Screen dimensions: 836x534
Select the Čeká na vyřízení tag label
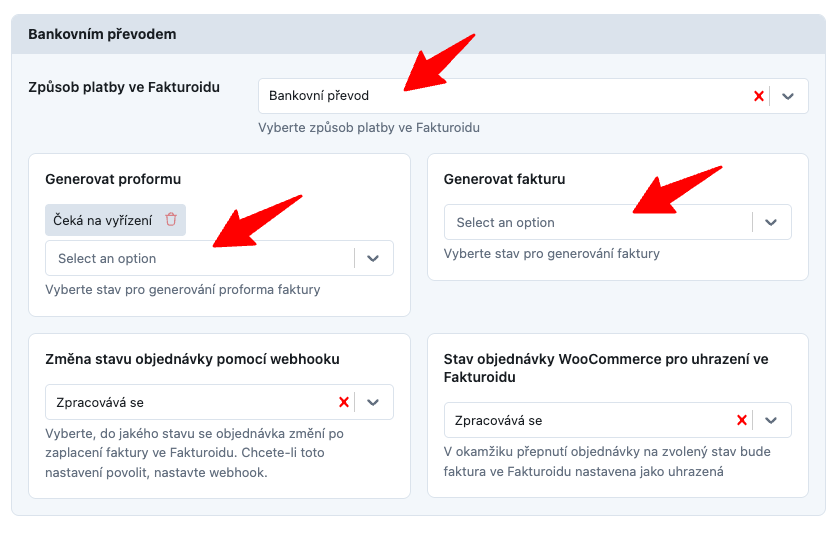point(103,220)
